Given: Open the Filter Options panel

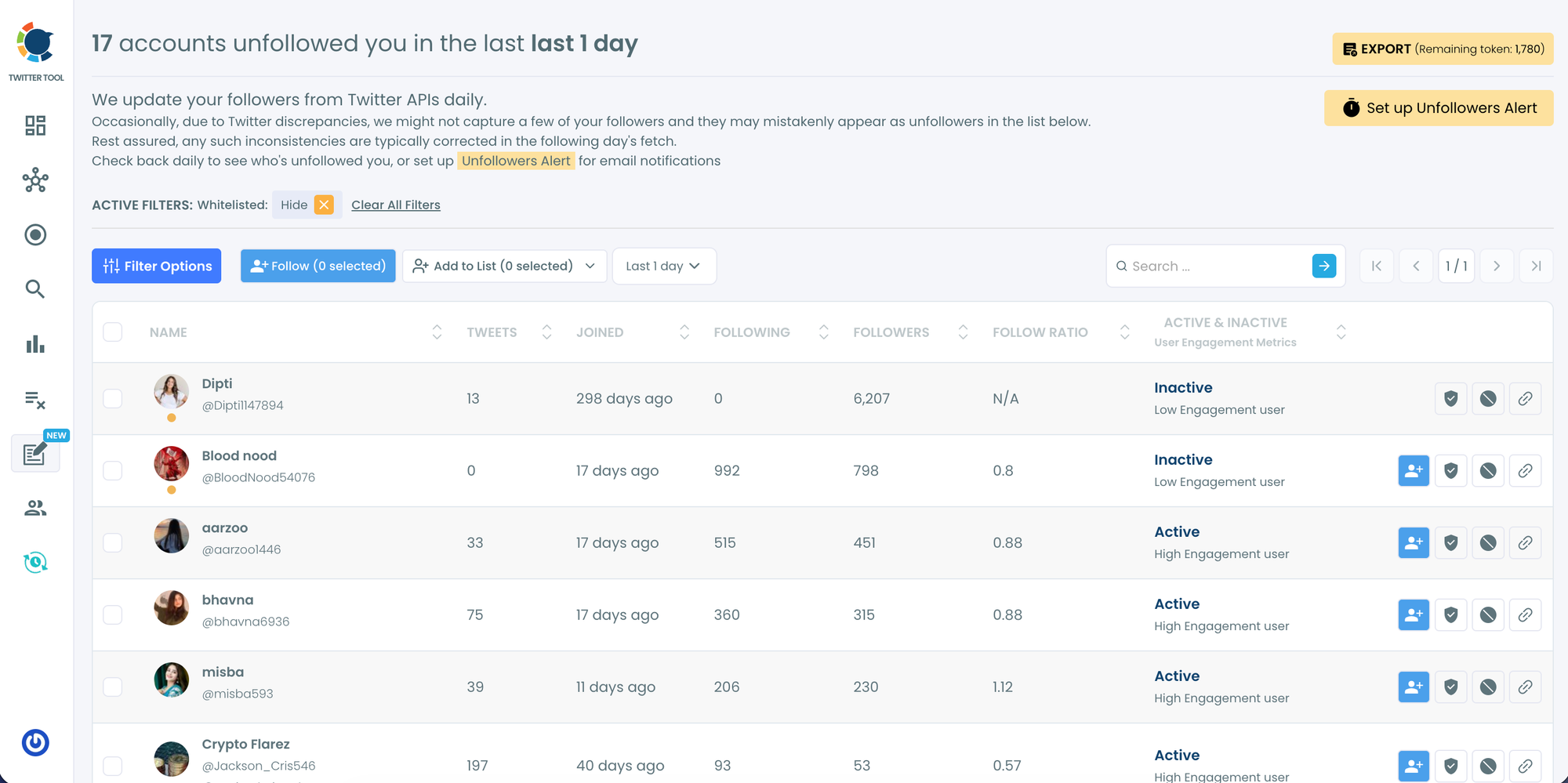Looking at the screenshot, I should [x=157, y=266].
